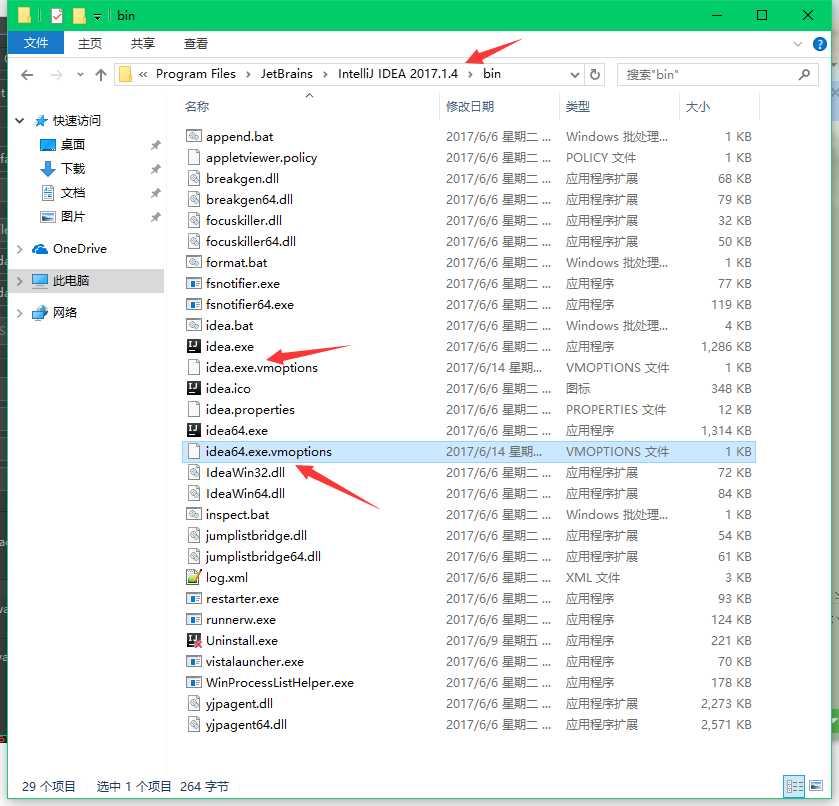Select 文档 in quick access
839x806 pixels.
click(73, 193)
